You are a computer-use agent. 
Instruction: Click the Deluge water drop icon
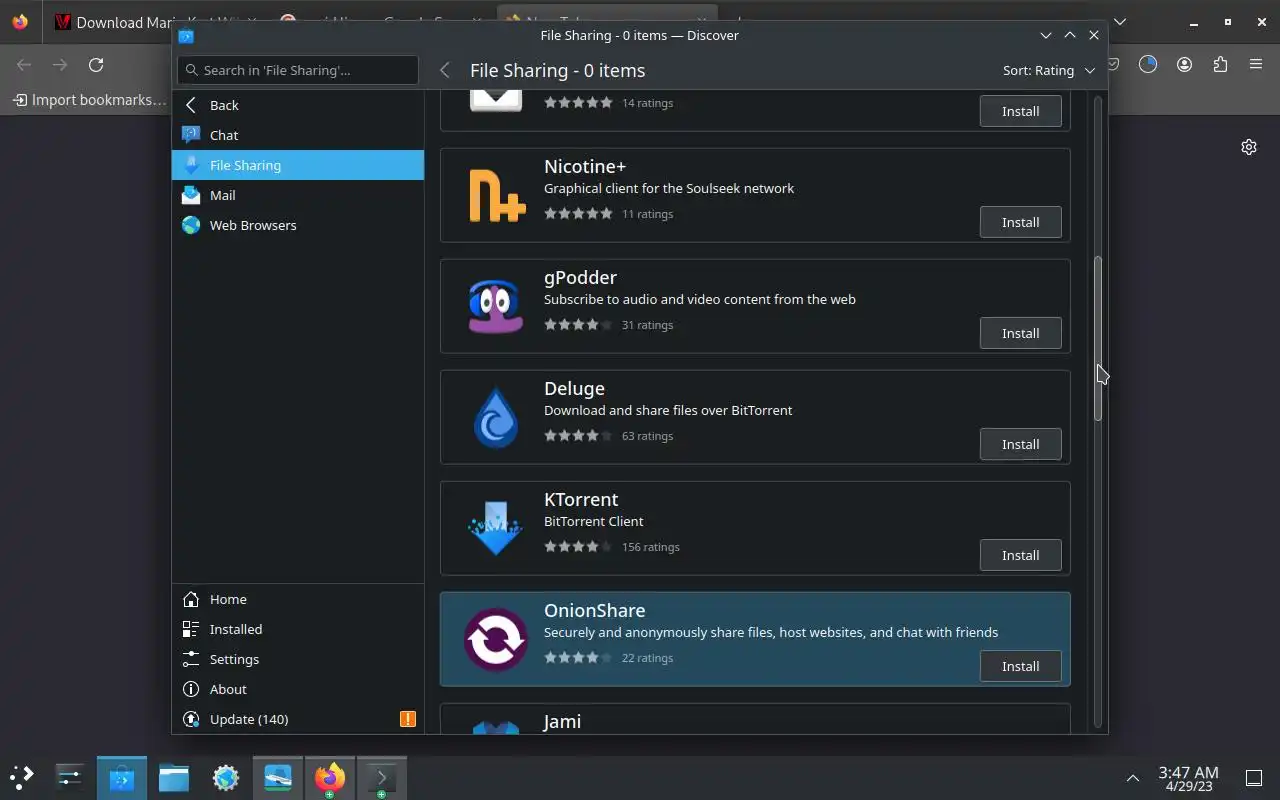pos(495,417)
